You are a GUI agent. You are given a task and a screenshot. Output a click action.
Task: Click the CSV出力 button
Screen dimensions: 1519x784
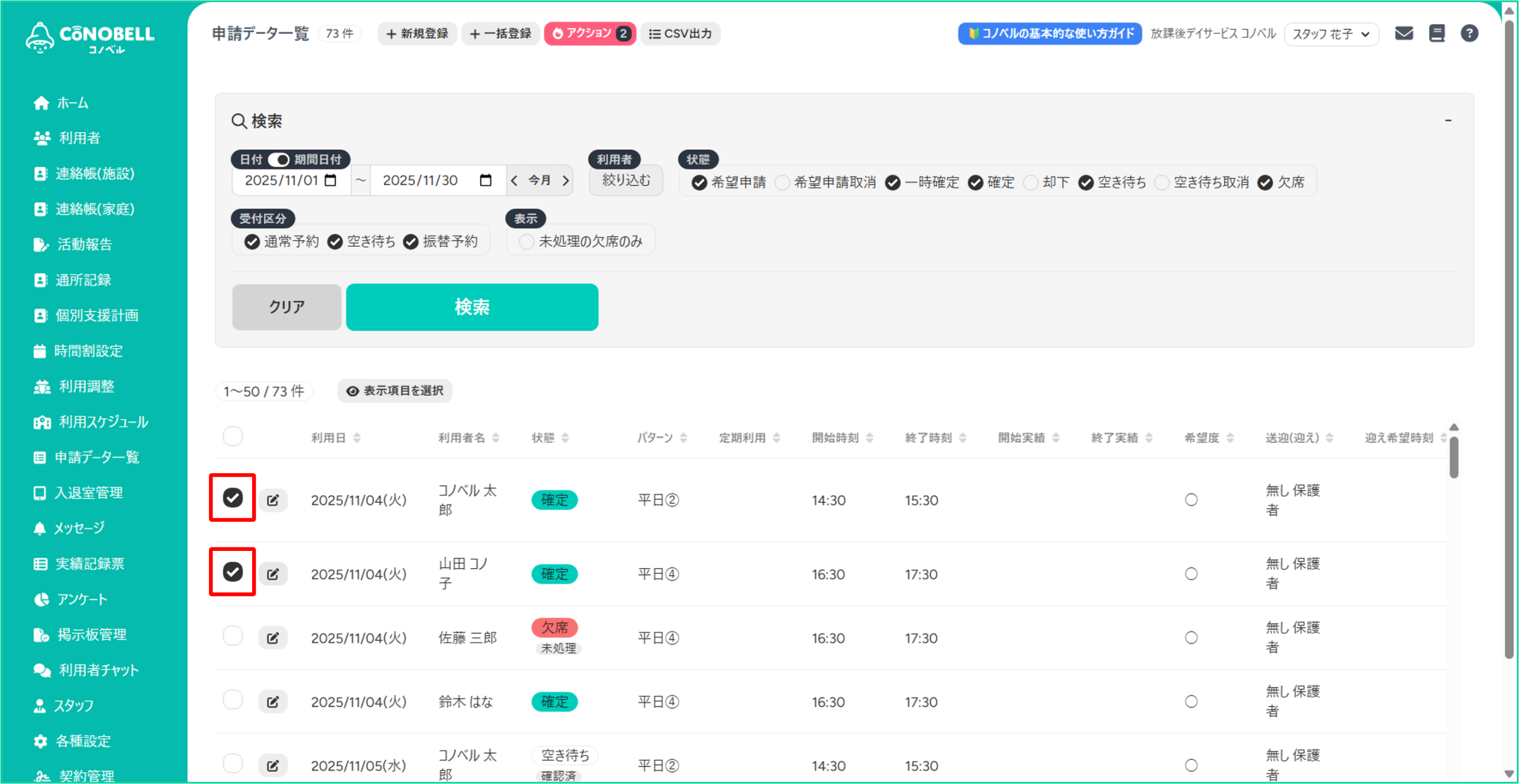coord(681,34)
